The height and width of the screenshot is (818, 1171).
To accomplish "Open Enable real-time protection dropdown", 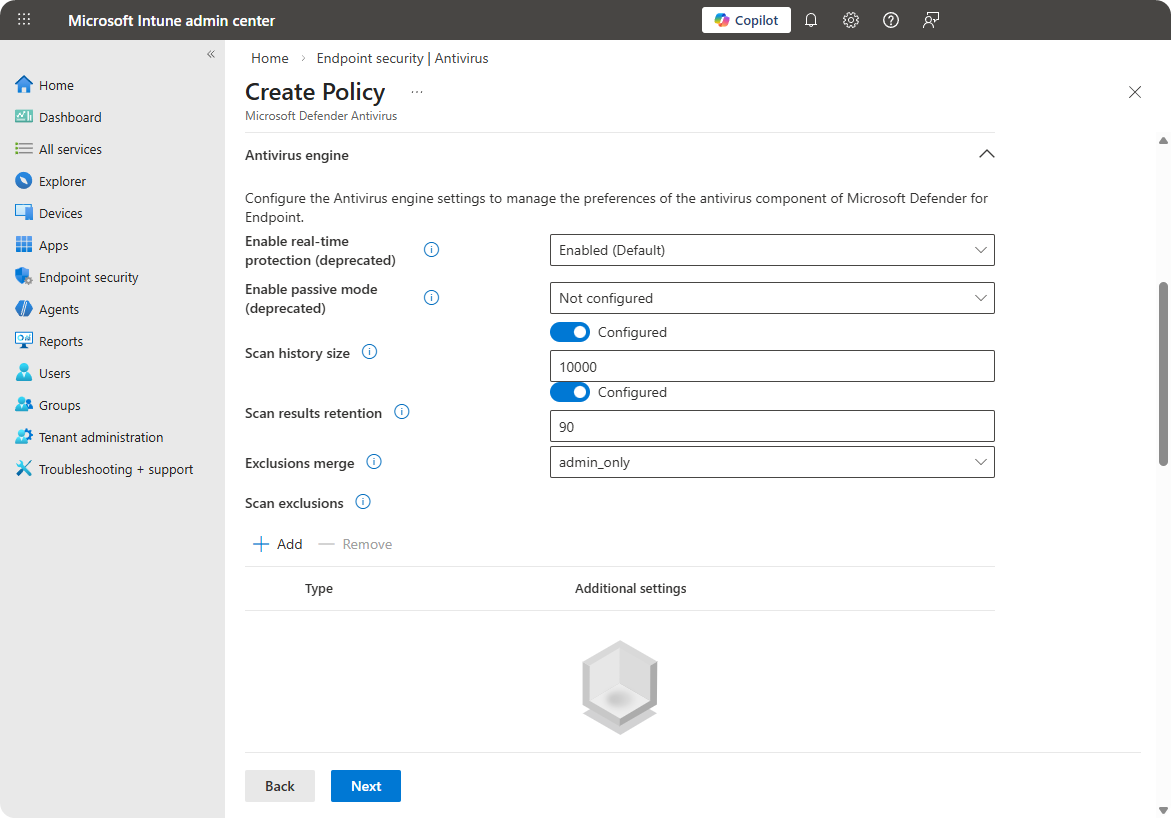I will click(771, 250).
